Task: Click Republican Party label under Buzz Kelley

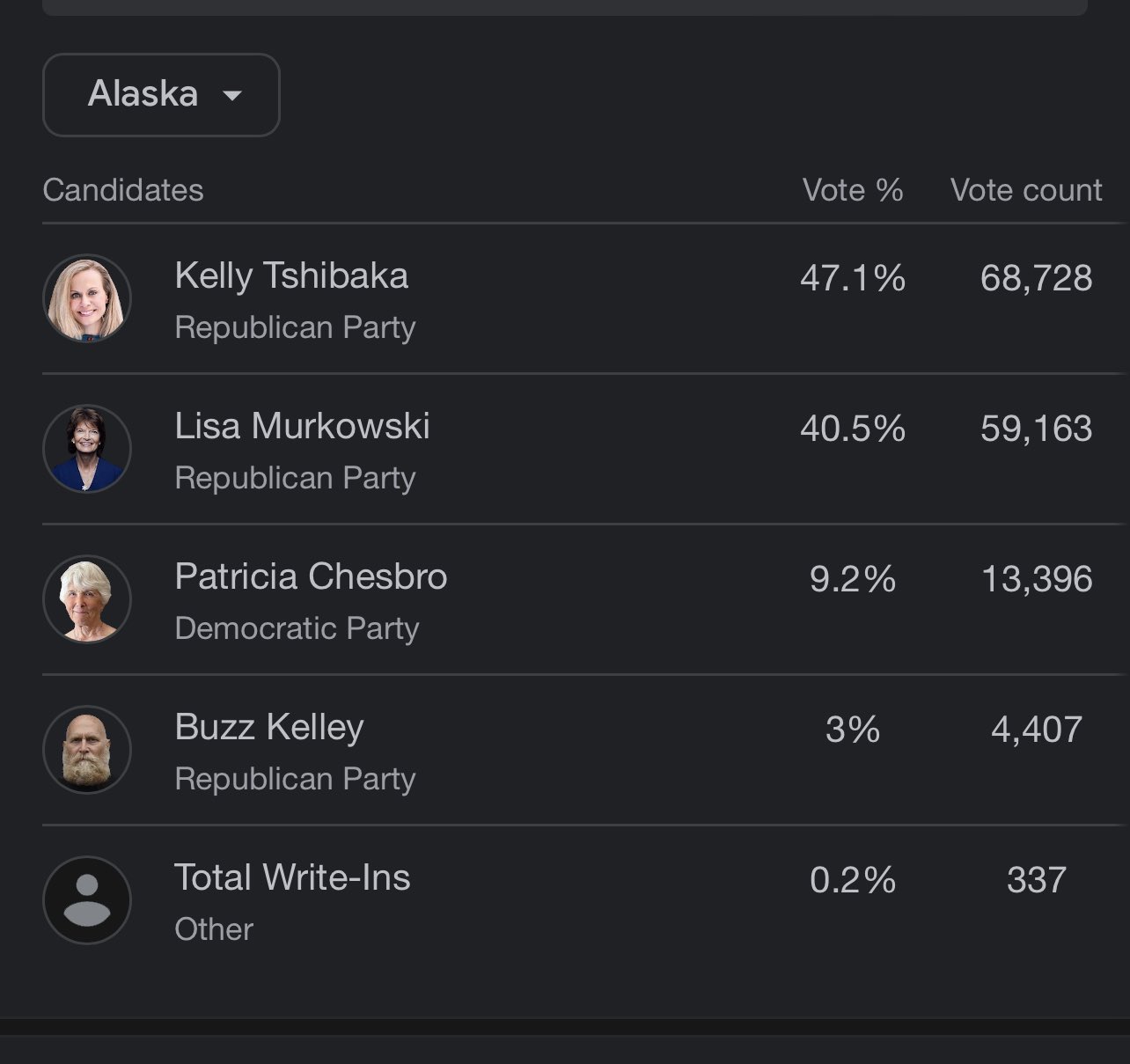Action: [295, 779]
